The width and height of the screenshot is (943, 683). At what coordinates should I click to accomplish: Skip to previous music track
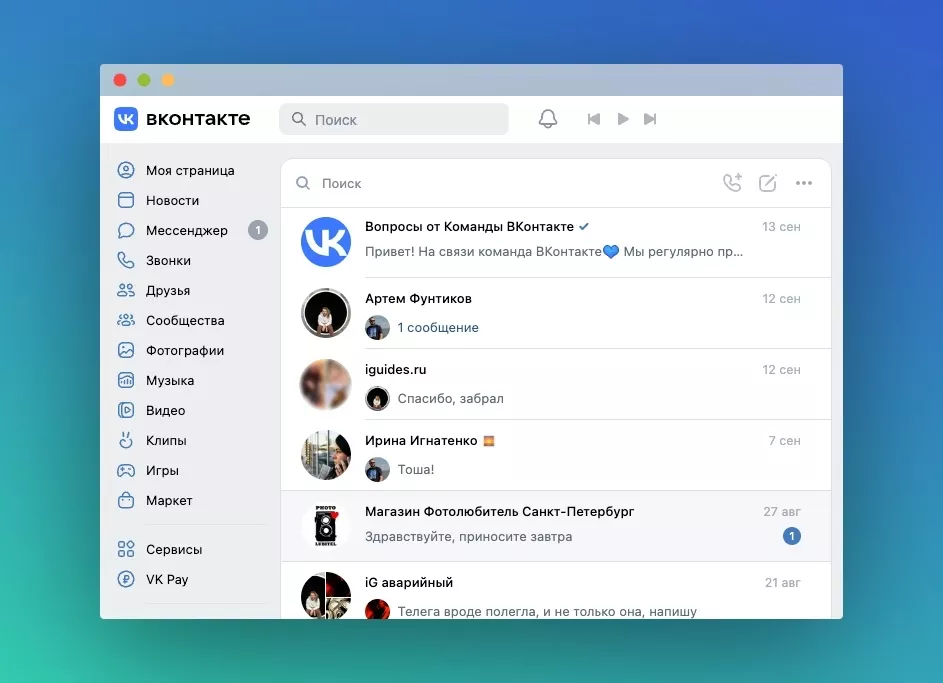[x=594, y=119]
